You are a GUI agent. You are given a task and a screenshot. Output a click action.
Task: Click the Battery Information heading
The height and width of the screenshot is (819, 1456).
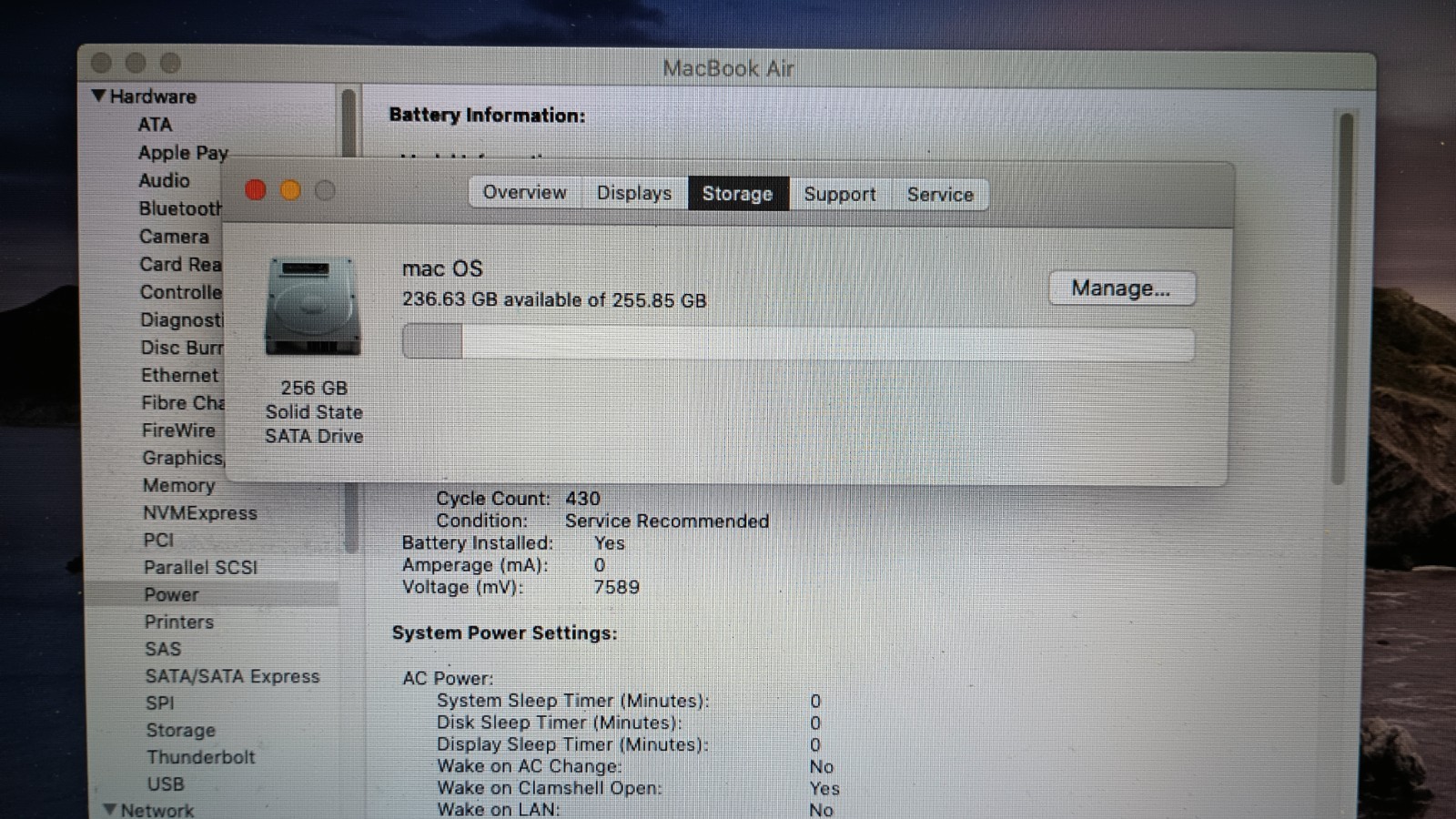487,115
